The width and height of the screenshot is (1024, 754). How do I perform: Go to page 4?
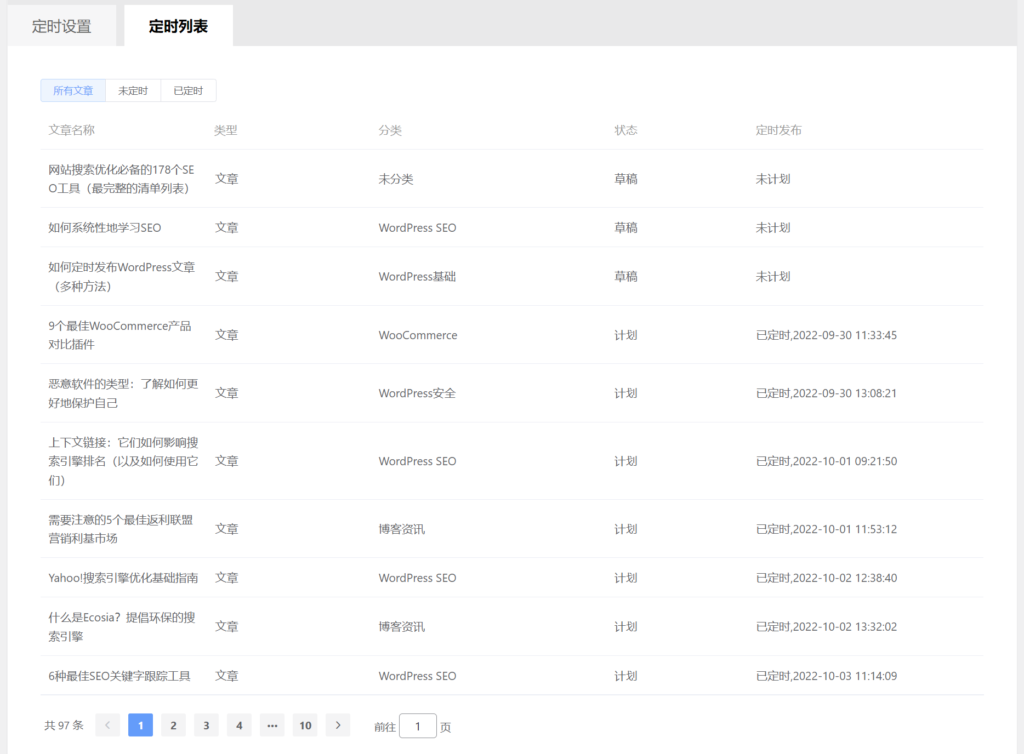tap(239, 726)
